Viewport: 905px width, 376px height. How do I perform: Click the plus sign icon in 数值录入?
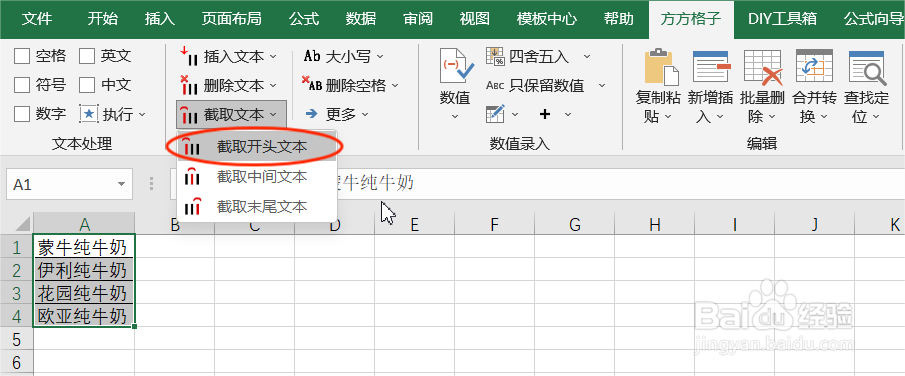545,114
